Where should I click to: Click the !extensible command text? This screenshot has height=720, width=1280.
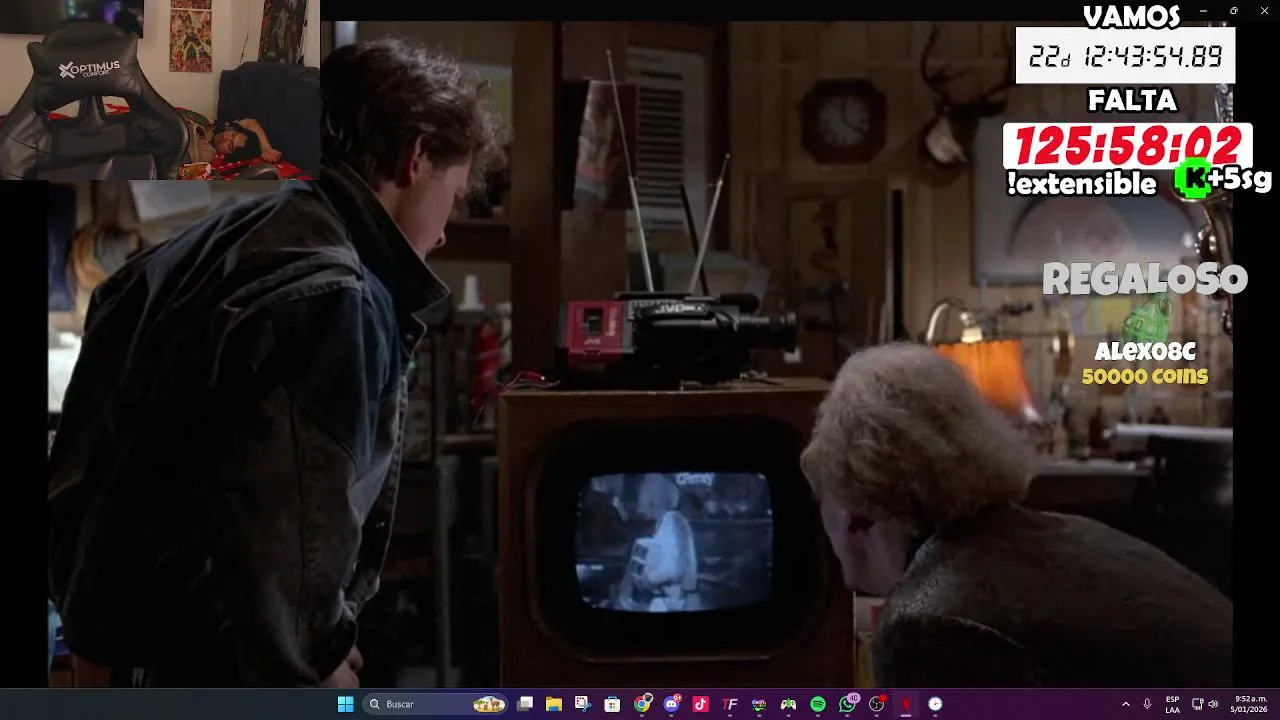(1081, 184)
